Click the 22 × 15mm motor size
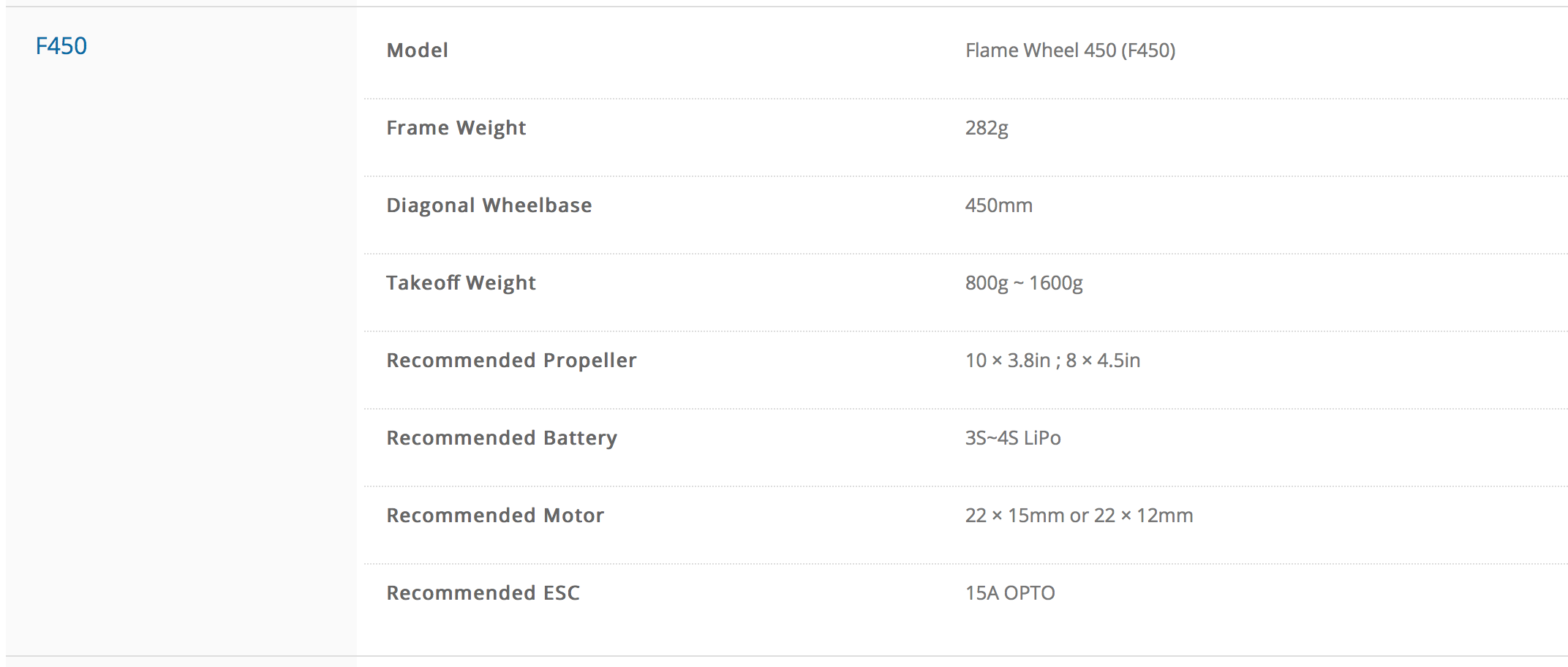 [x=1014, y=516]
